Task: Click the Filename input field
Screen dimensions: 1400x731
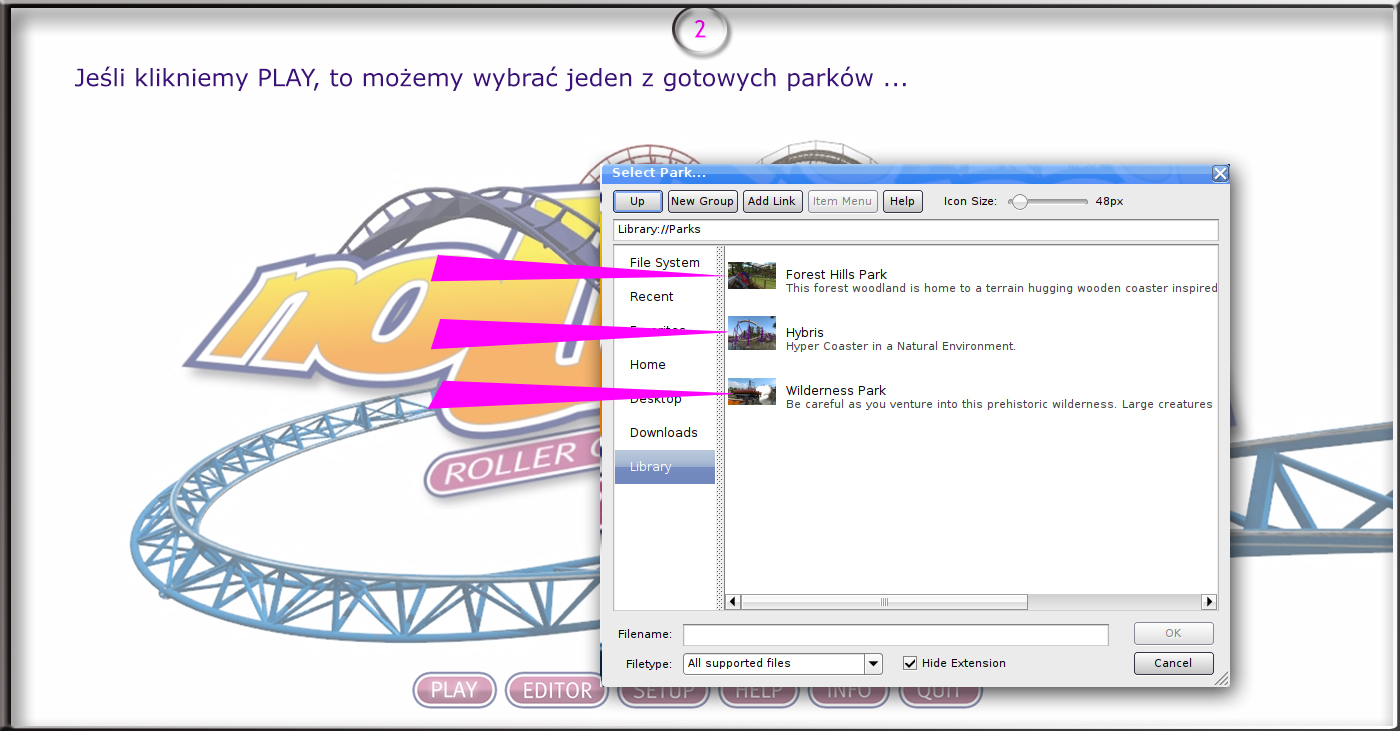Action: pyautogui.click(x=895, y=635)
